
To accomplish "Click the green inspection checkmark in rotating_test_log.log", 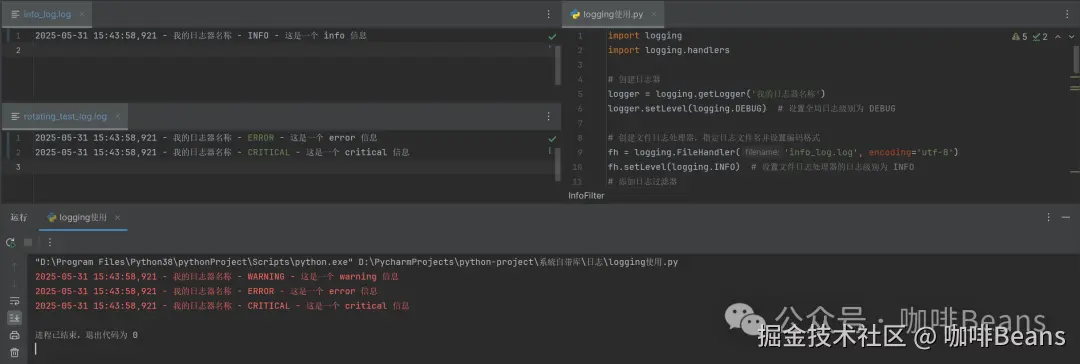I will (552, 138).
